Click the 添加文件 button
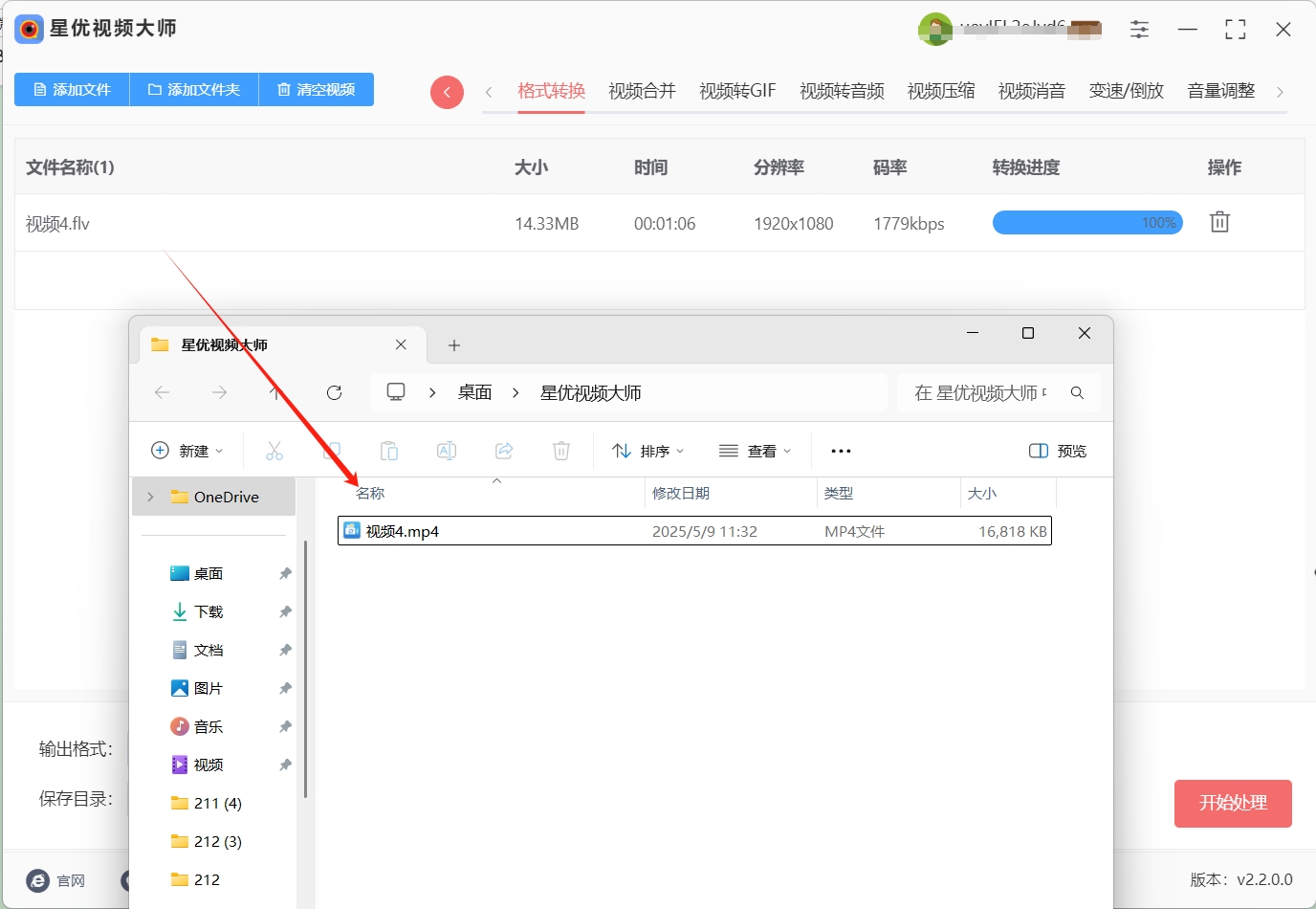Viewport: 1316px width, 909px height. 72,89
